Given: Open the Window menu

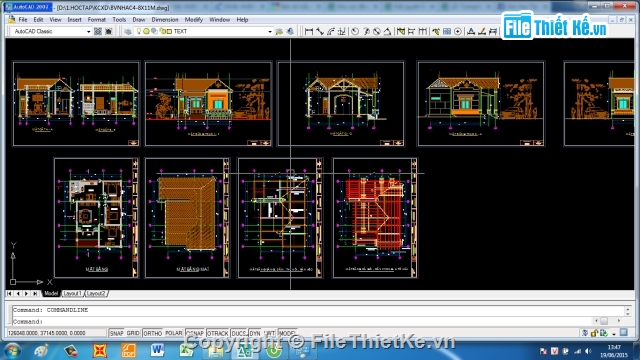Looking at the screenshot, I should click(x=220, y=20).
